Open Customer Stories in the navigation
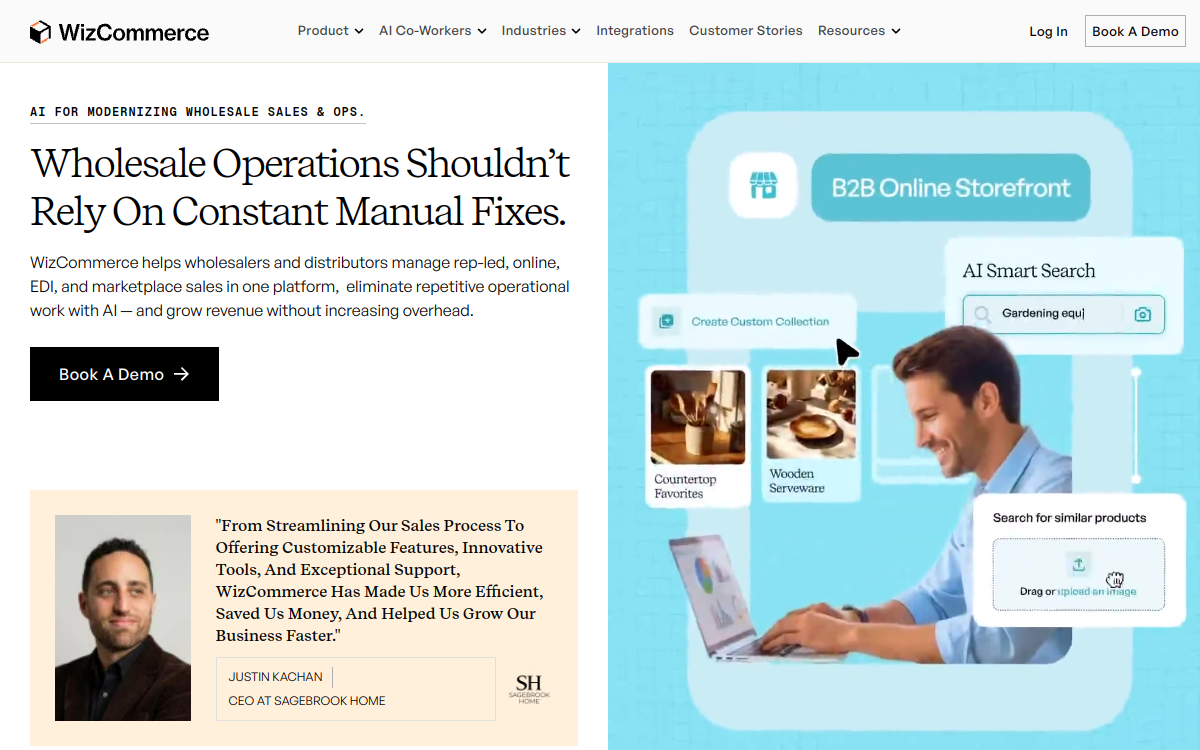Viewport: 1200px width, 750px height. pyautogui.click(x=746, y=31)
